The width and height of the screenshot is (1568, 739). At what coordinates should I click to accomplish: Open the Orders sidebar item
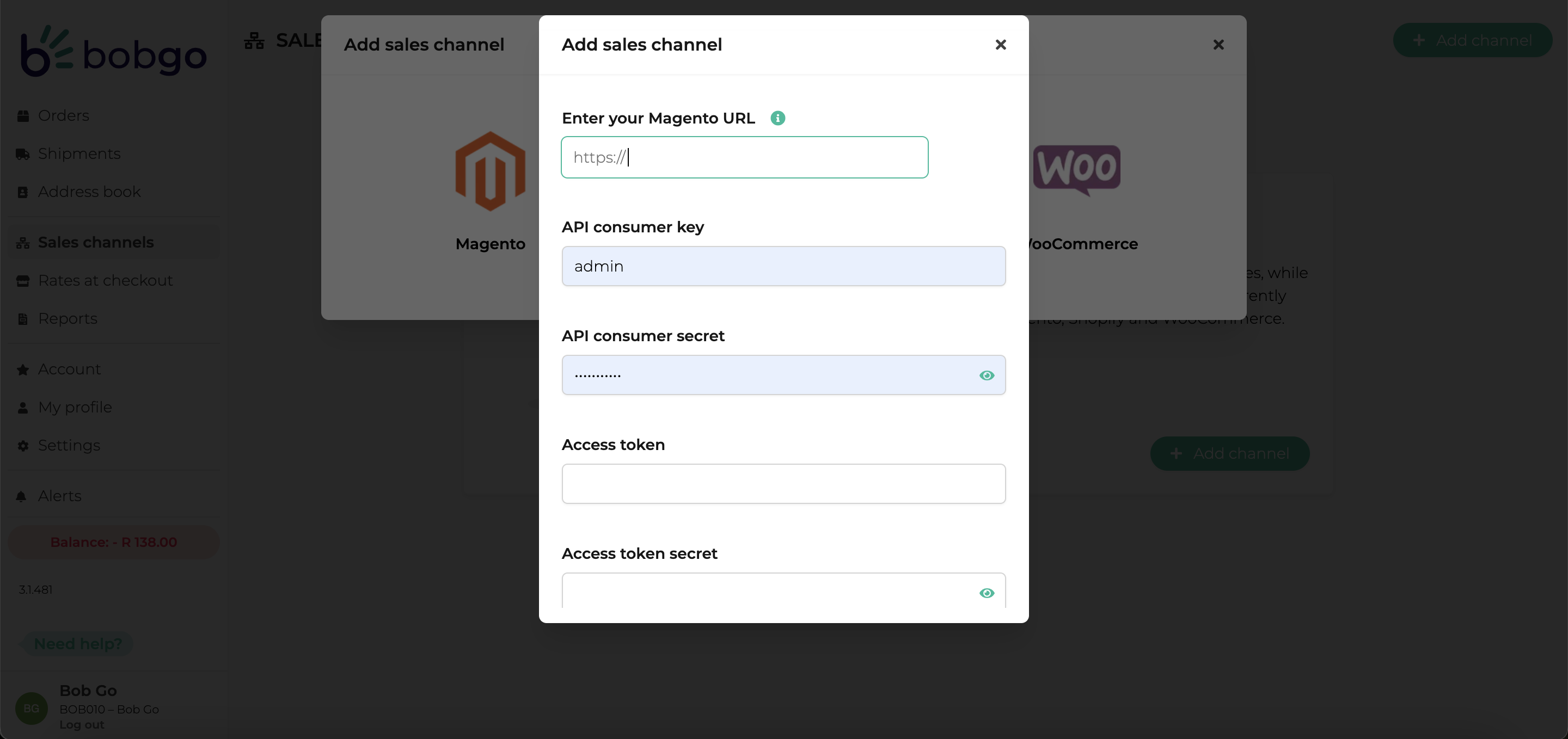tap(63, 115)
